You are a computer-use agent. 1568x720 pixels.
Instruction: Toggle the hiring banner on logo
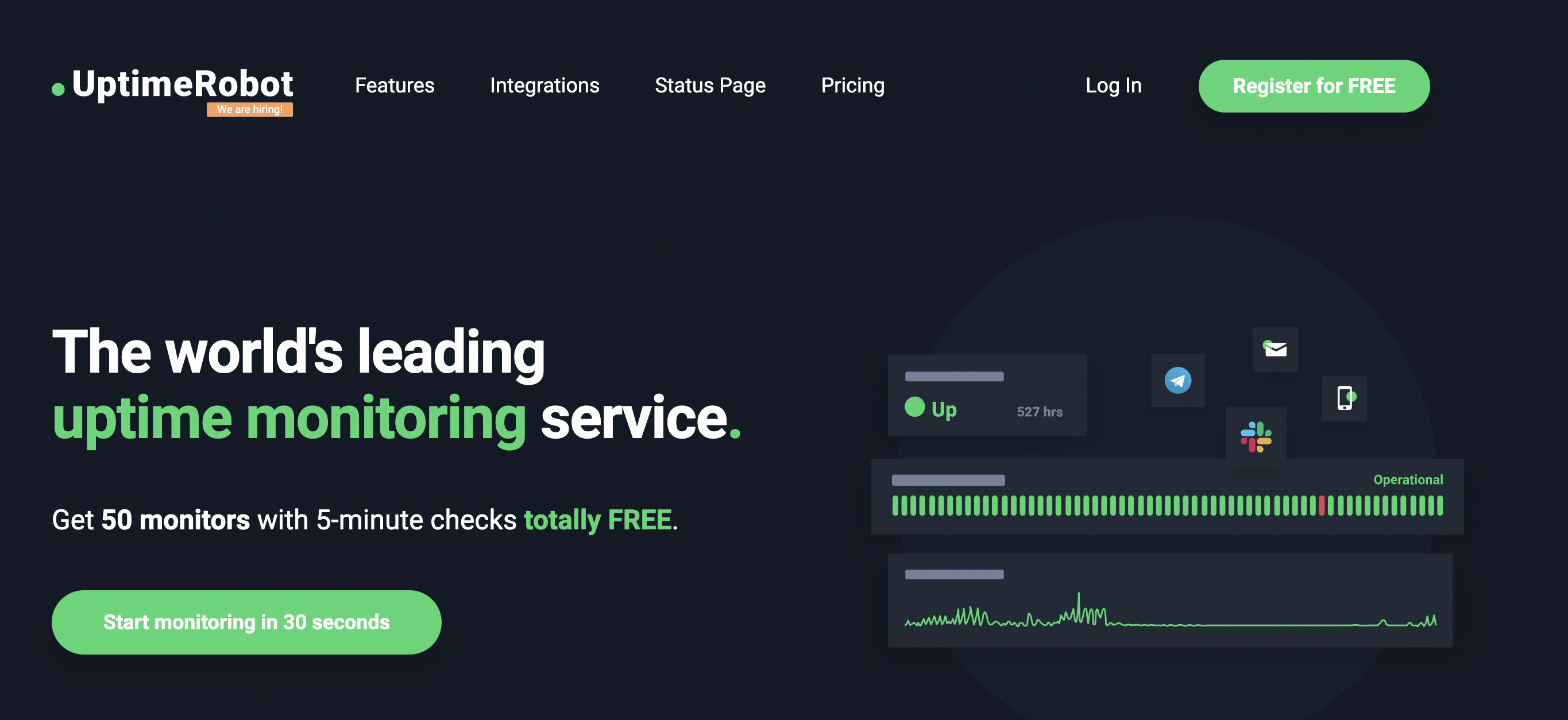click(x=252, y=109)
